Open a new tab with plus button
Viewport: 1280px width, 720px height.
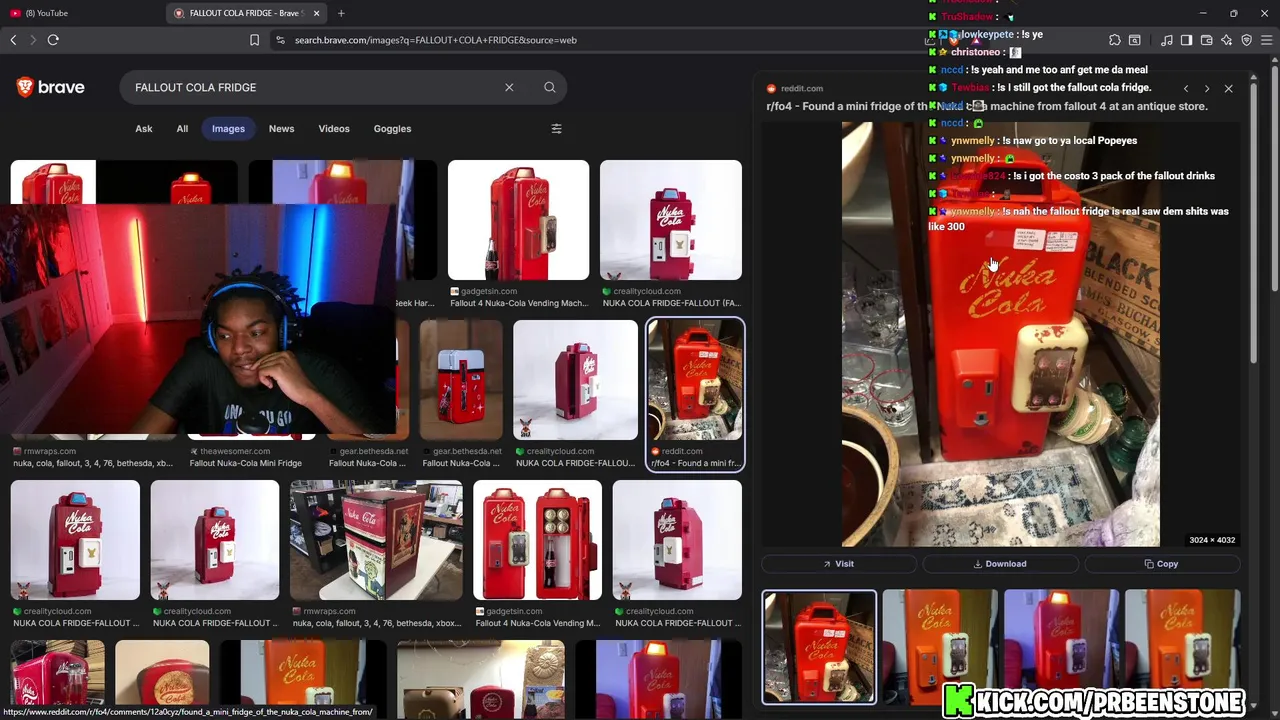coord(341,13)
